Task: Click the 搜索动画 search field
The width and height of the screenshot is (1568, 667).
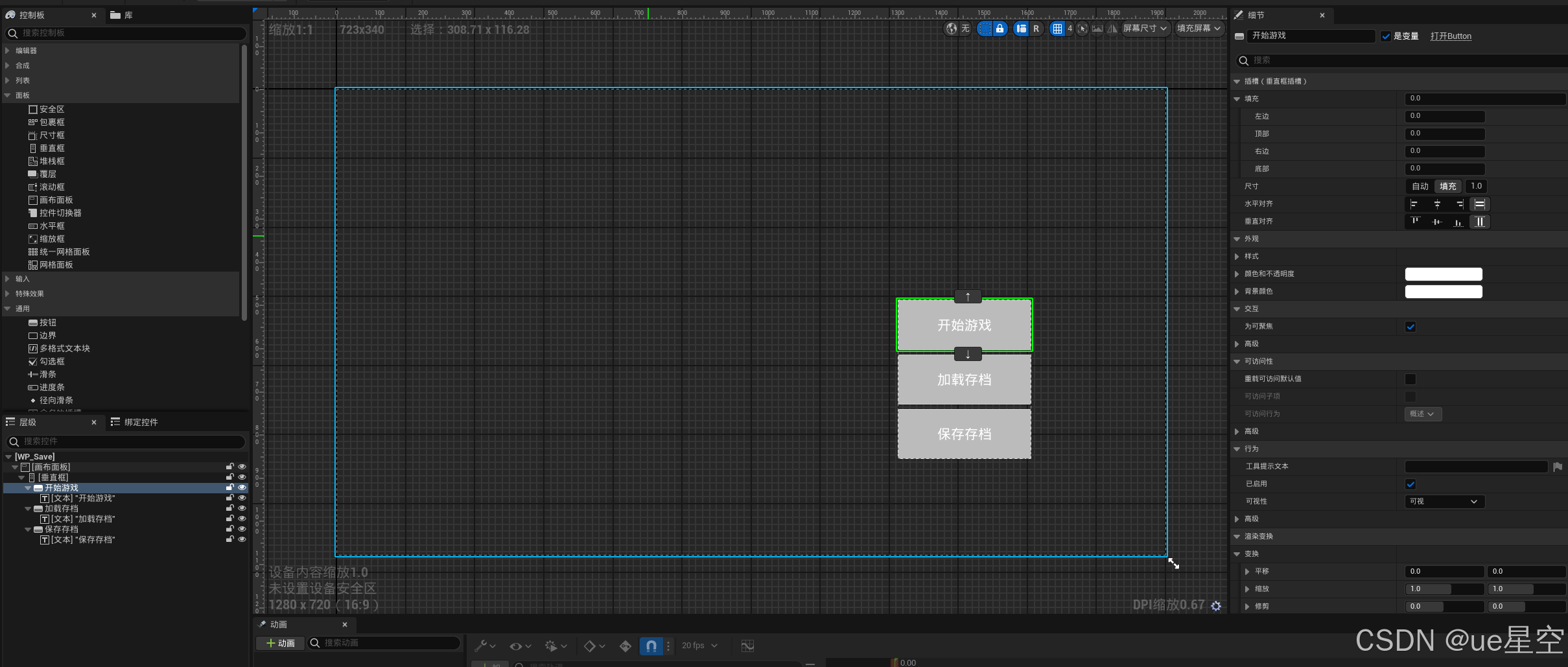Action: tap(384, 643)
